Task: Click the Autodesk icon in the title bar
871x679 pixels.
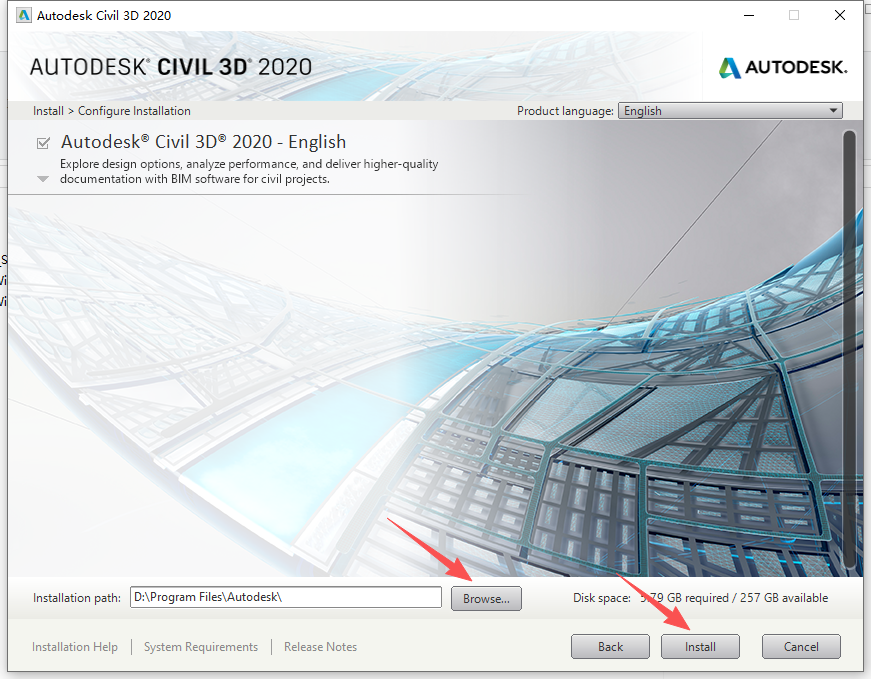Action: click(x=23, y=15)
